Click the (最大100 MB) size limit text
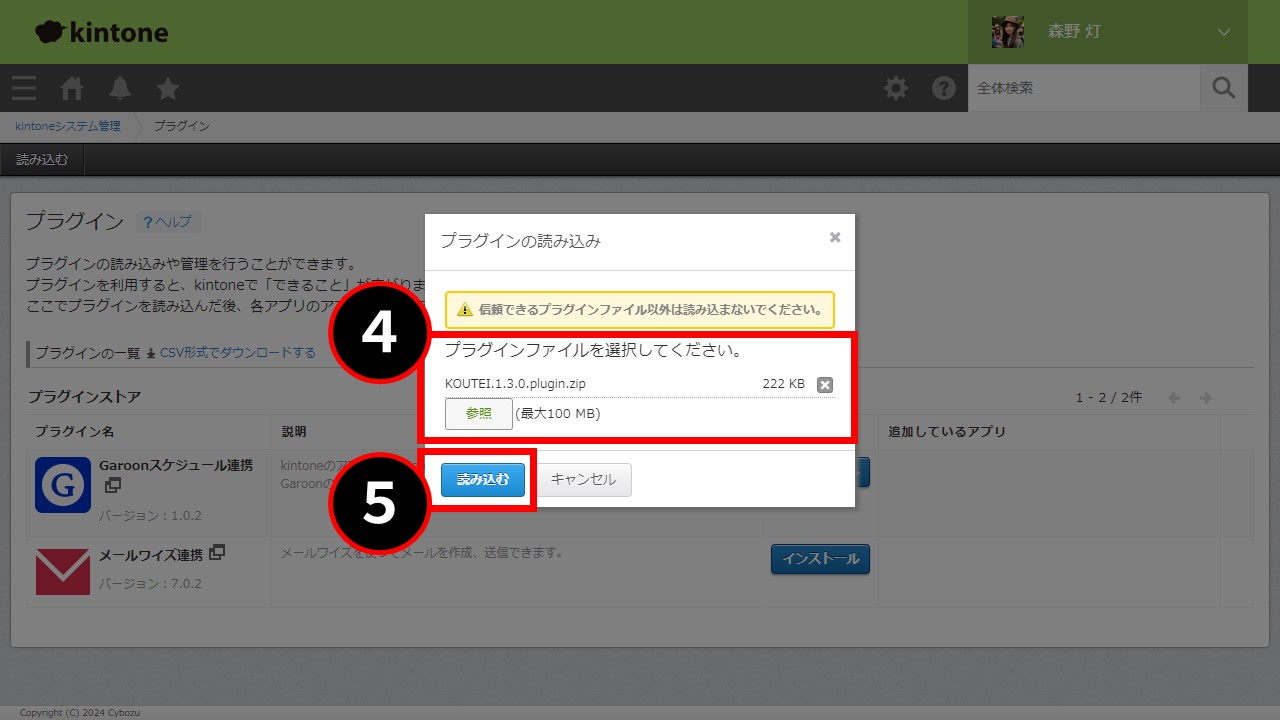The image size is (1280, 720). (558, 414)
